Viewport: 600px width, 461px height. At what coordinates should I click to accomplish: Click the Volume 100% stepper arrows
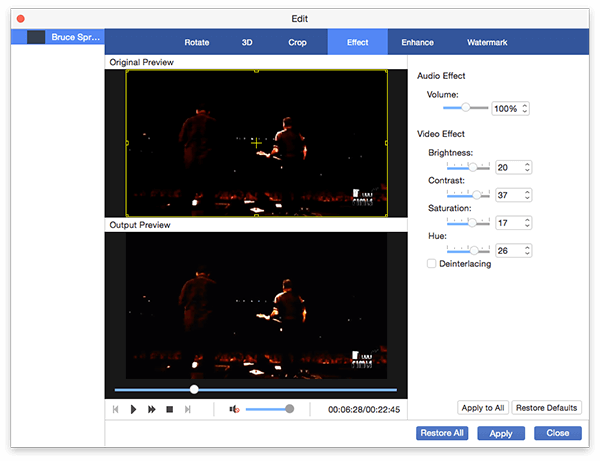click(525, 109)
